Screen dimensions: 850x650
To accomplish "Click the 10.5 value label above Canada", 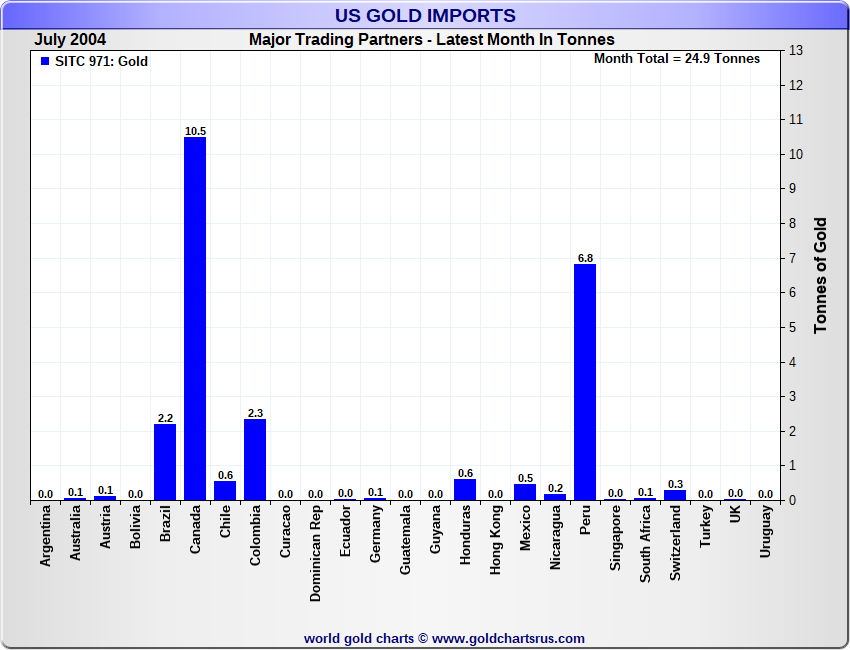I will (x=195, y=131).
